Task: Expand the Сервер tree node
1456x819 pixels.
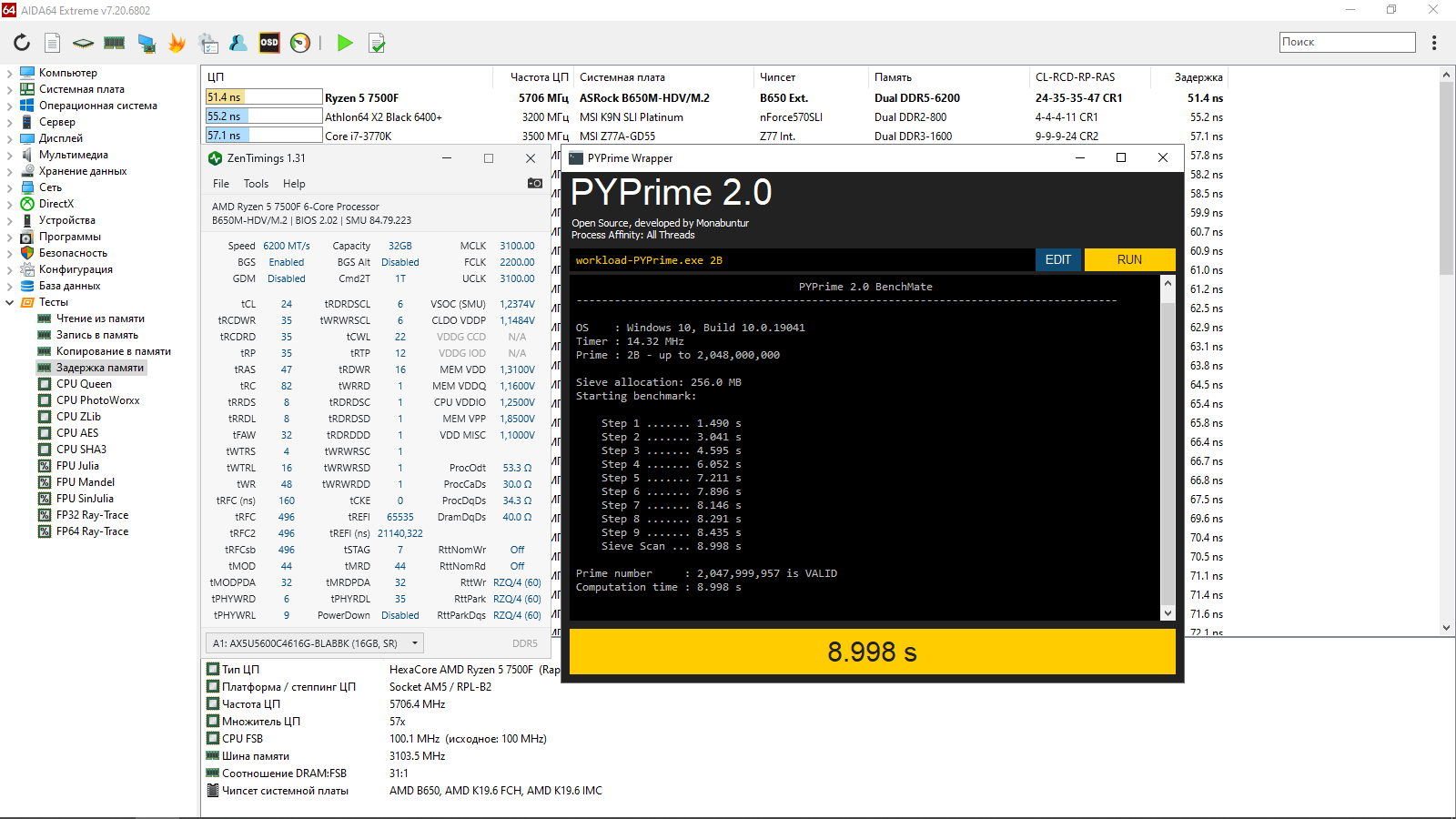Action: click(10, 122)
